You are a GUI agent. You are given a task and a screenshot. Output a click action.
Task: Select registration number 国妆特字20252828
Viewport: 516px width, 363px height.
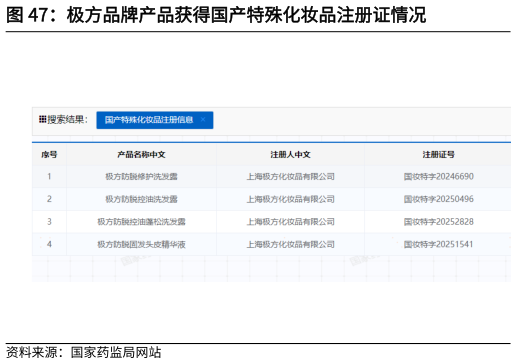[x=438, y=222]
